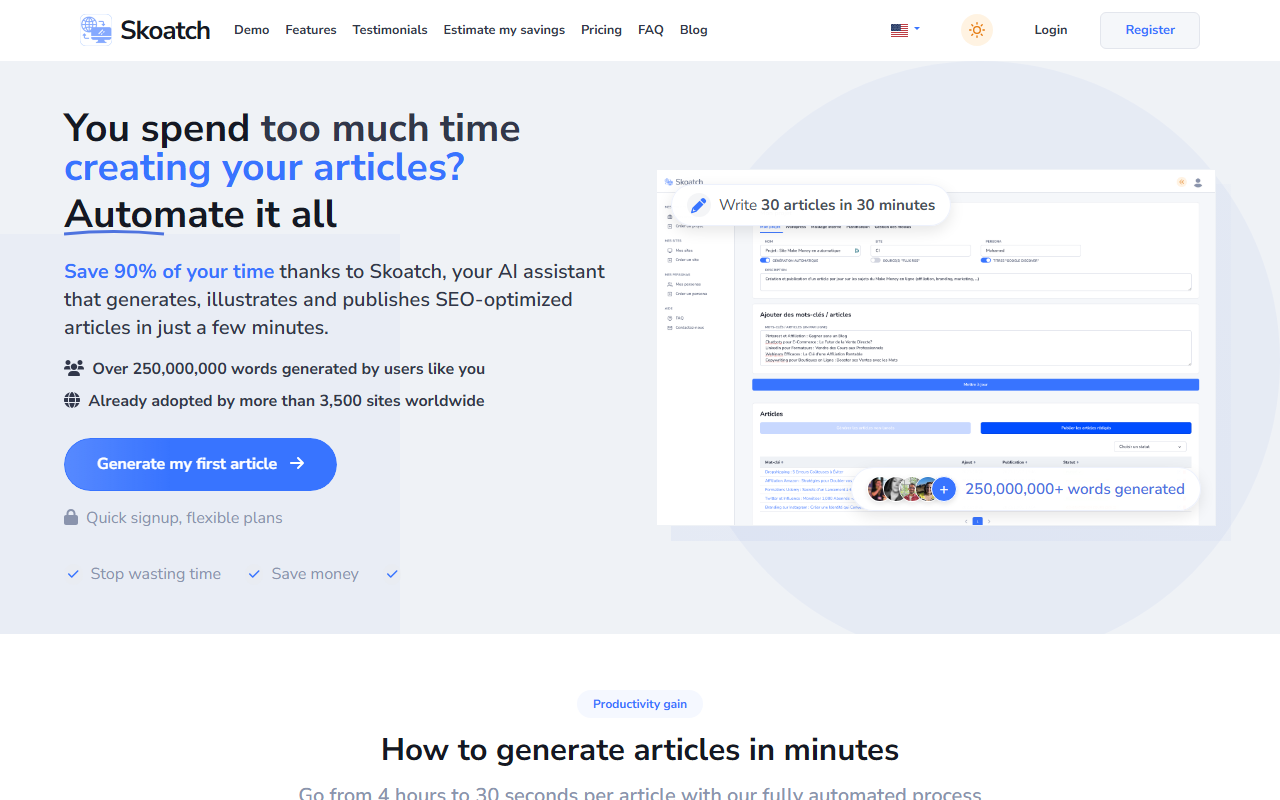Click the Skoatch logo in the header

click(x=145, y=30)
